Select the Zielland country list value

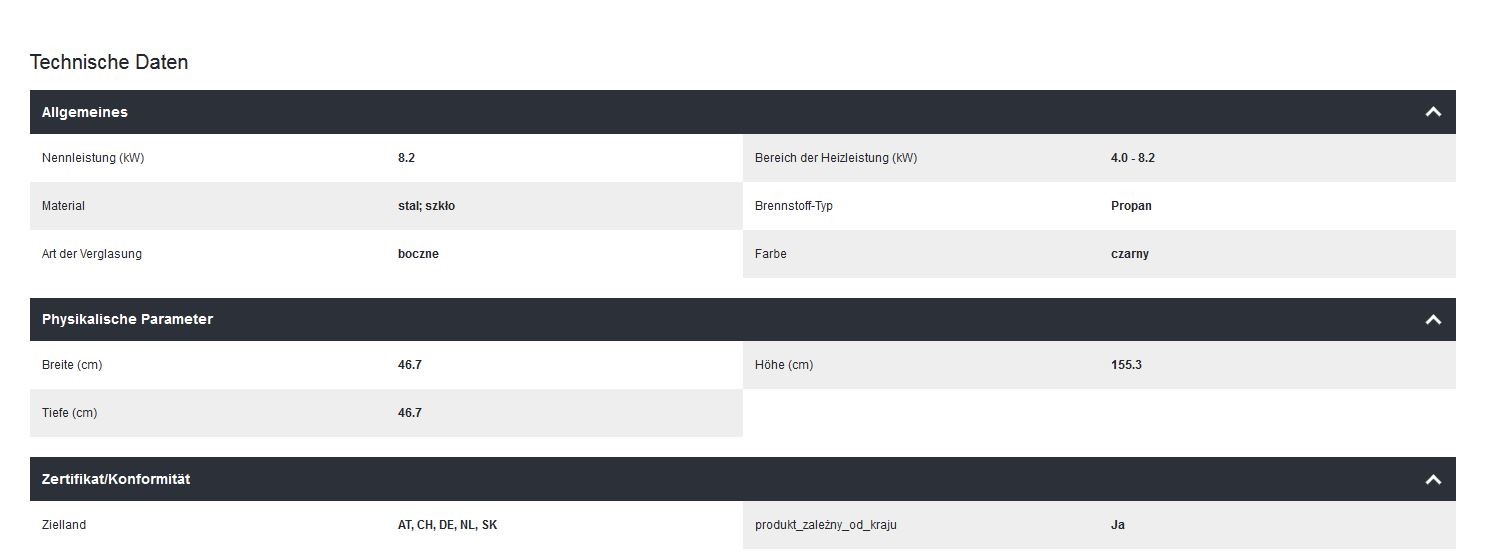tap(447, 525)
